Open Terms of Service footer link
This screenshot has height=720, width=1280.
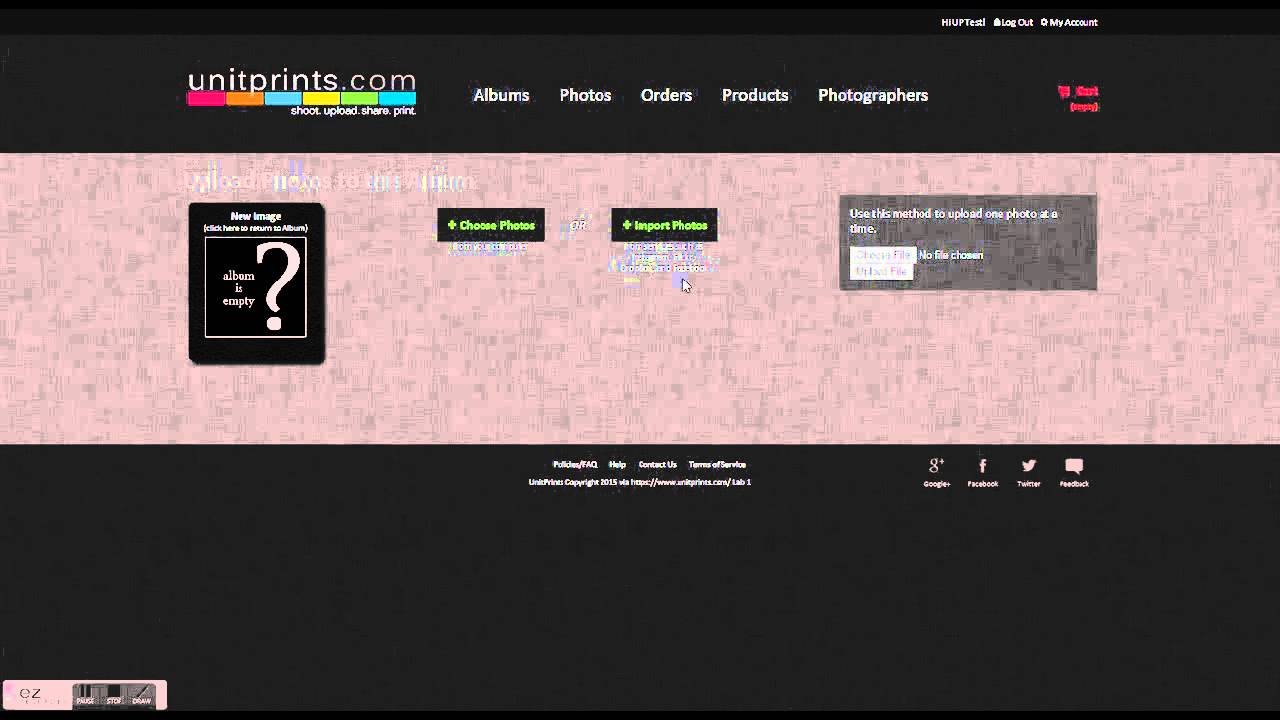click(717, 464)
